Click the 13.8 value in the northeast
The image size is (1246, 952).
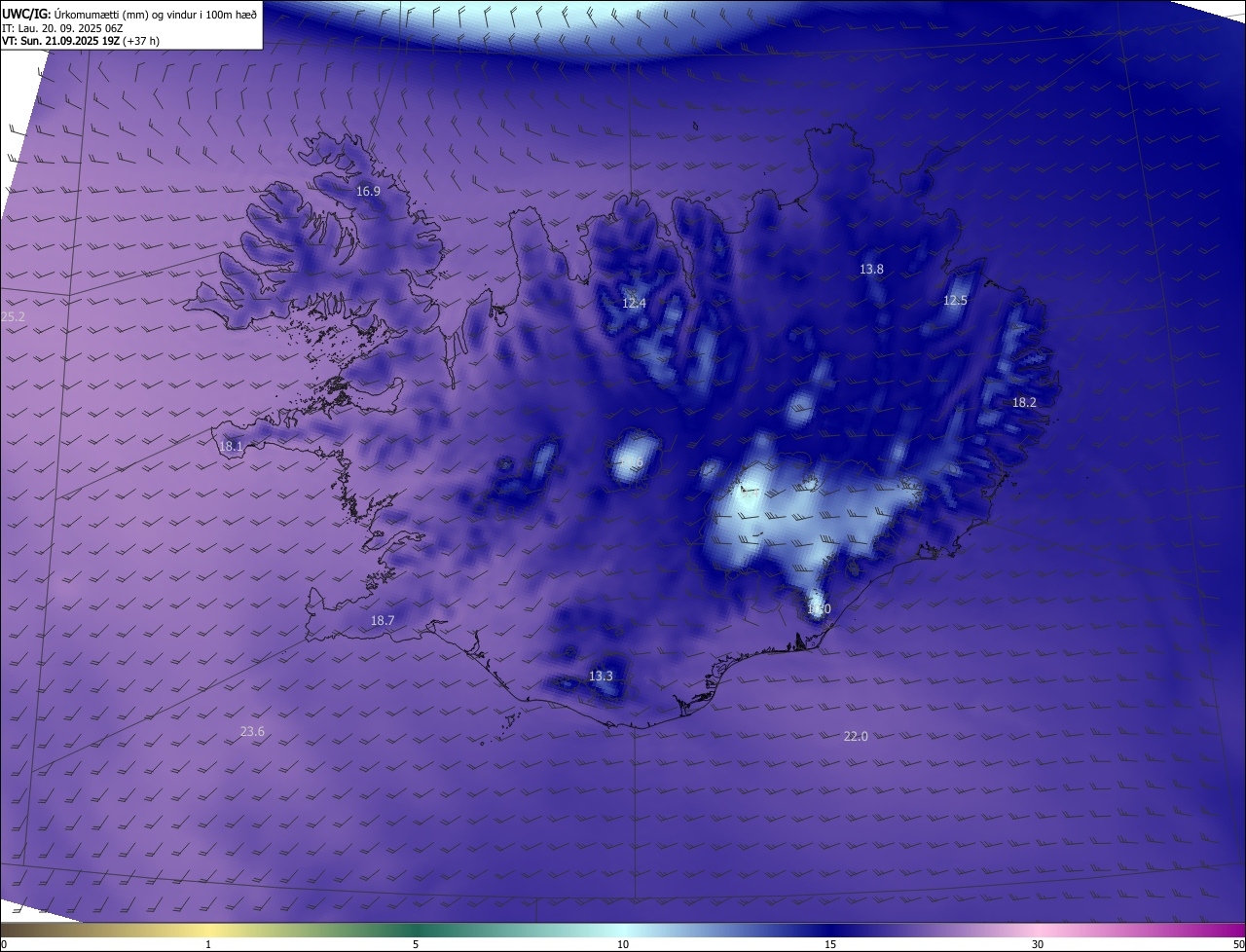(871, 270)
